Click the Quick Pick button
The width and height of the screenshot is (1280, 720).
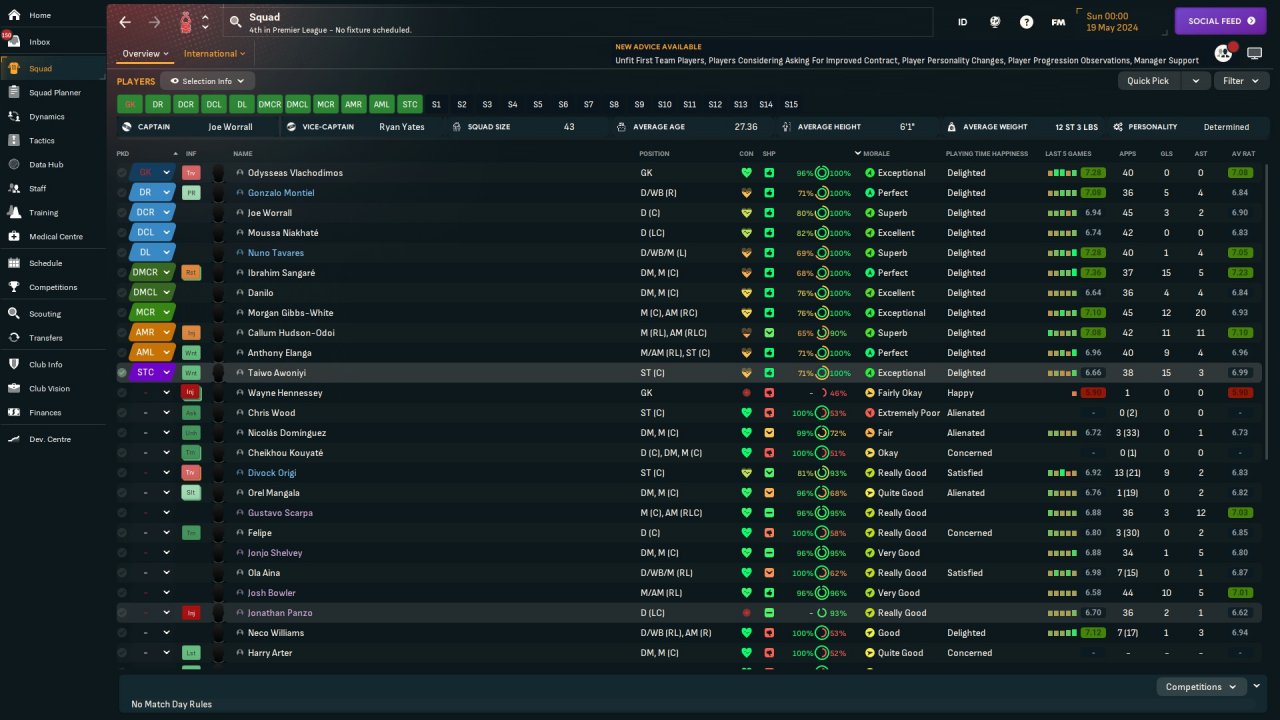point(1148,81)
